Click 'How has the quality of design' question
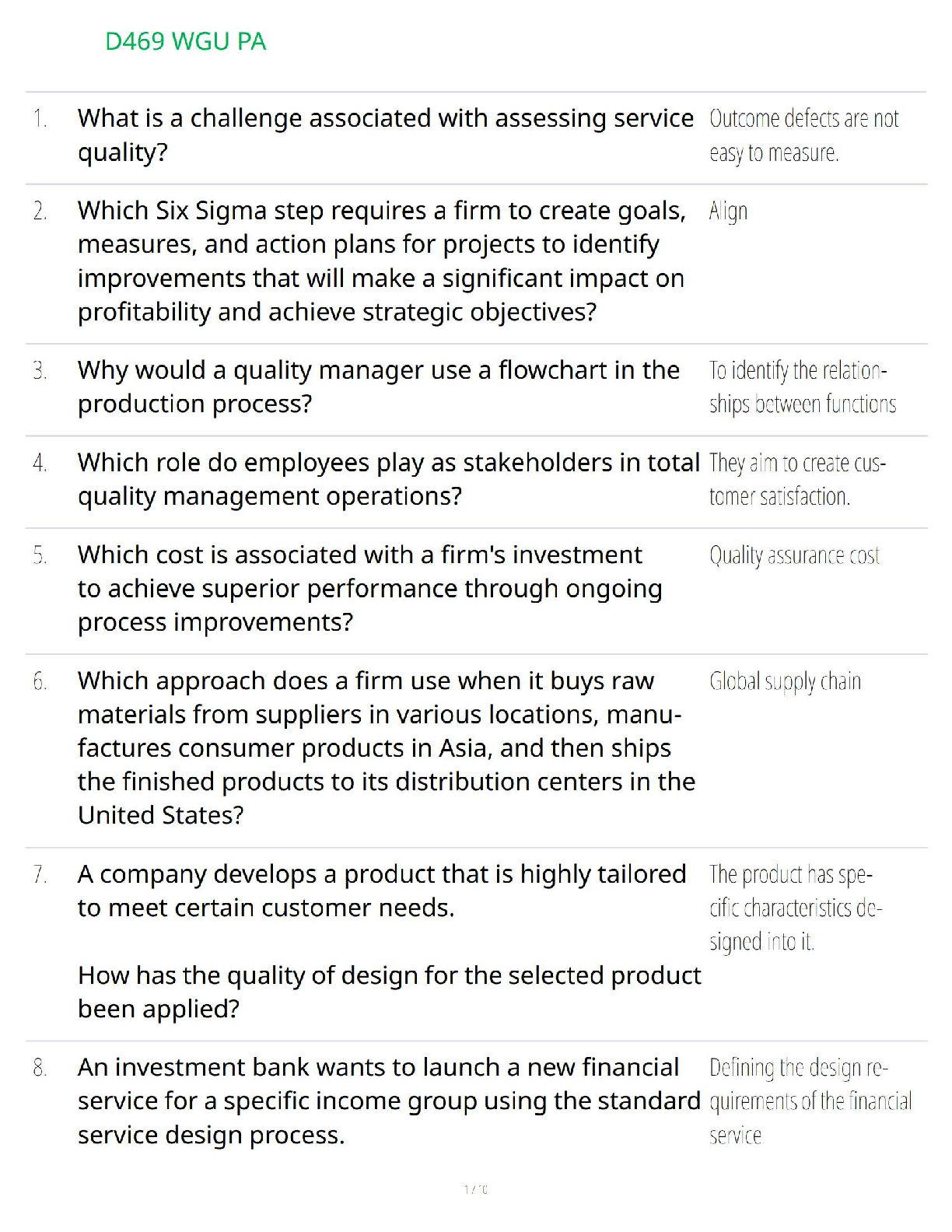This screenshot has height=1232, width=952. pyautogui.click(x=389, y=992)
